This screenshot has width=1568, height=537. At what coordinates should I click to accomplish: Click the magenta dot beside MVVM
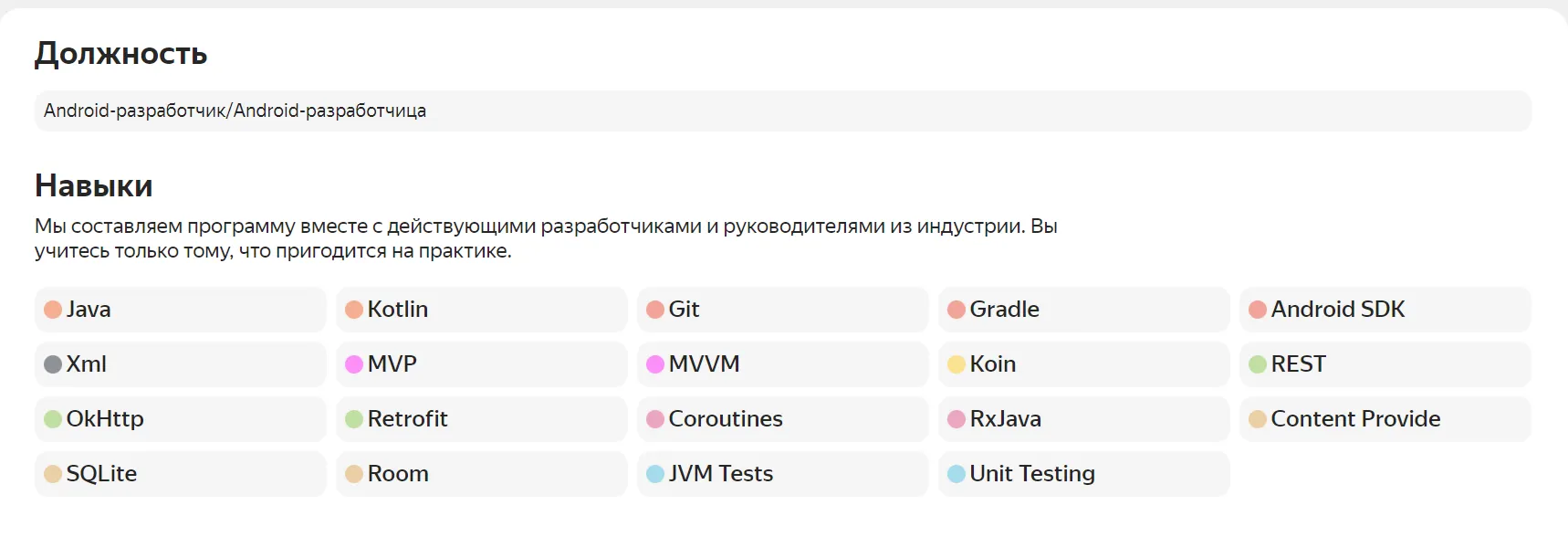point(655,364)
